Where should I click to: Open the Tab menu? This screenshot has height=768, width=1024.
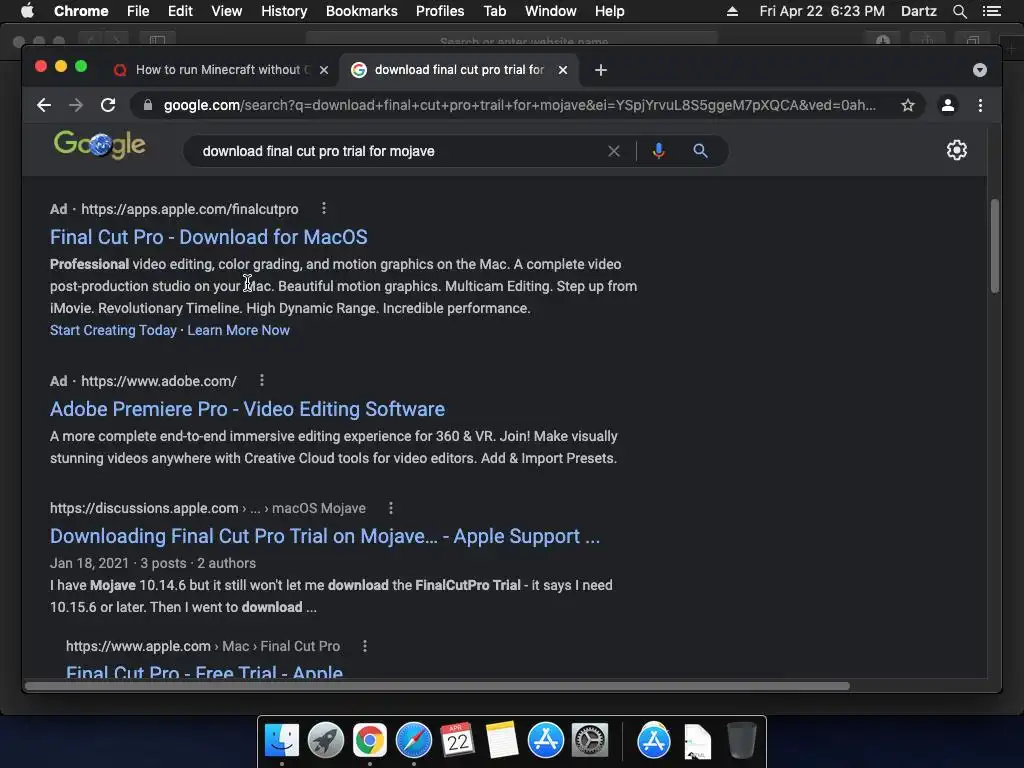pyautogui.click(x=494, y=11)
